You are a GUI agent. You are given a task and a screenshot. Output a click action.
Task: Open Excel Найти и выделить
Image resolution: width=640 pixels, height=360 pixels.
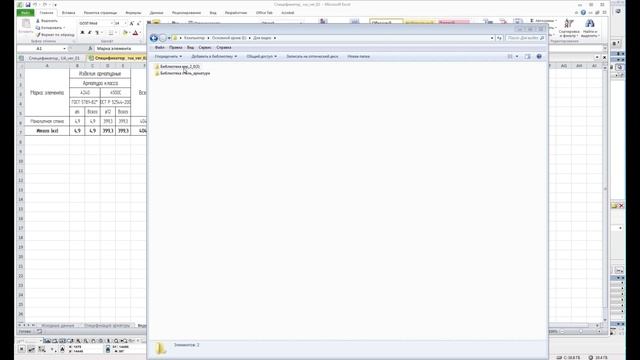[x=590, y=28]
